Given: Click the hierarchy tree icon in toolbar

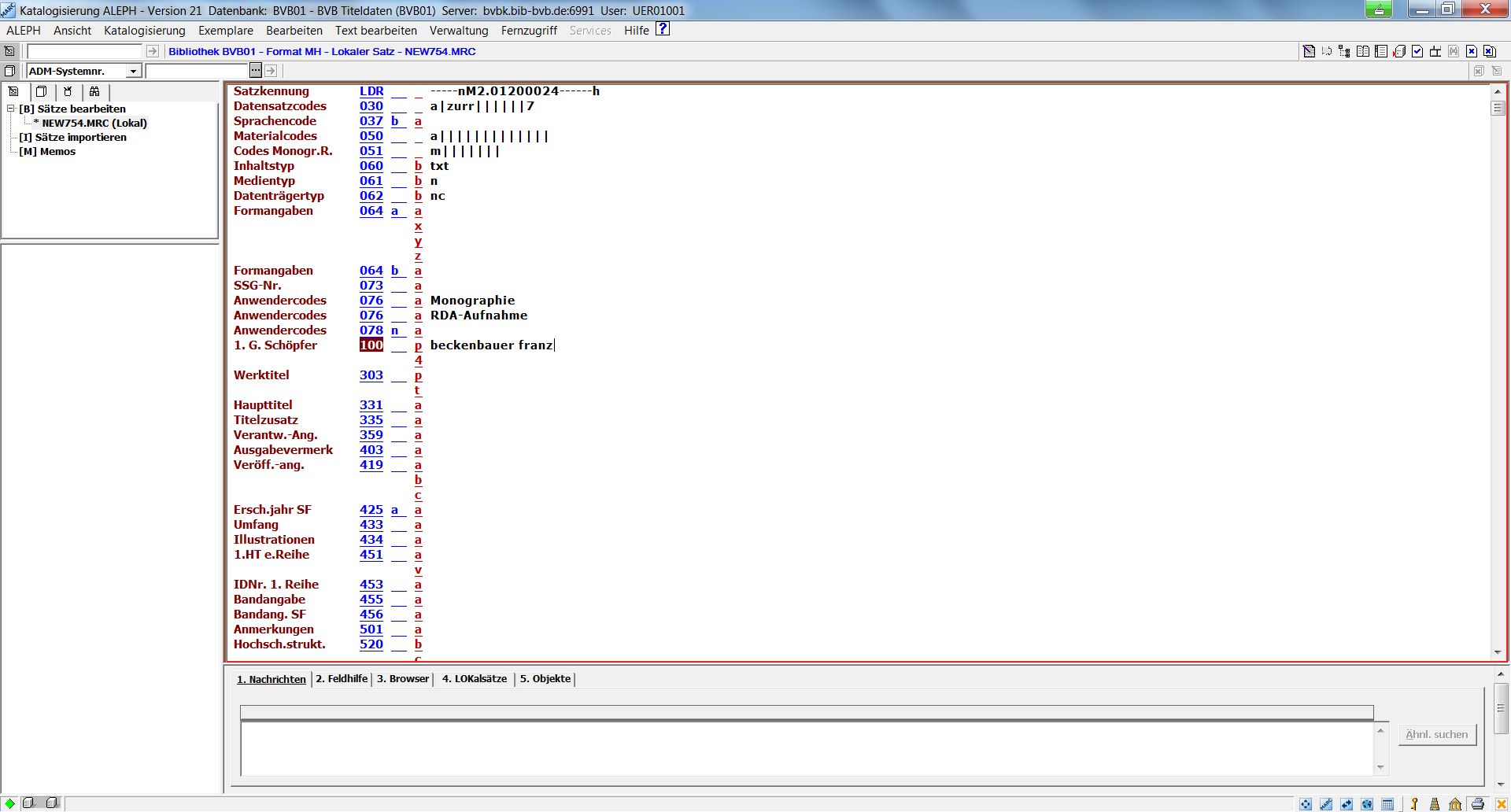Looking at the screenshot, I should click(1344, 51).
